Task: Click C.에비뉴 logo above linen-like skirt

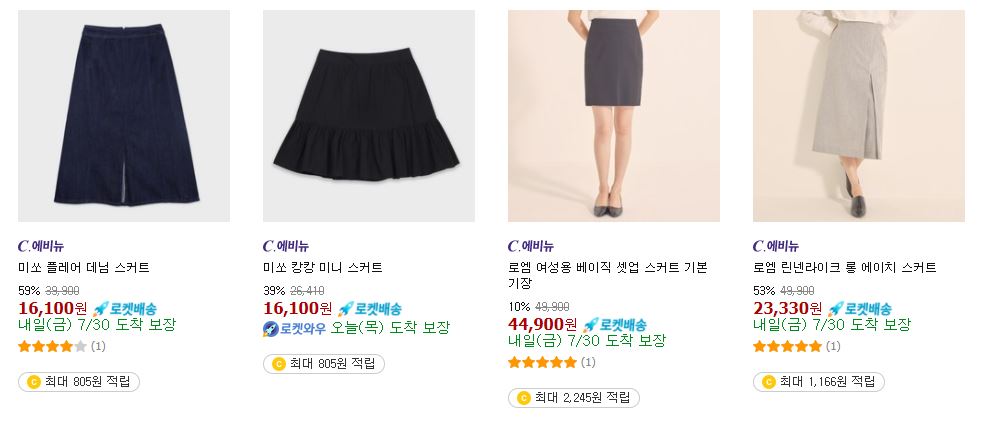Action: click(x=776, y=246)
